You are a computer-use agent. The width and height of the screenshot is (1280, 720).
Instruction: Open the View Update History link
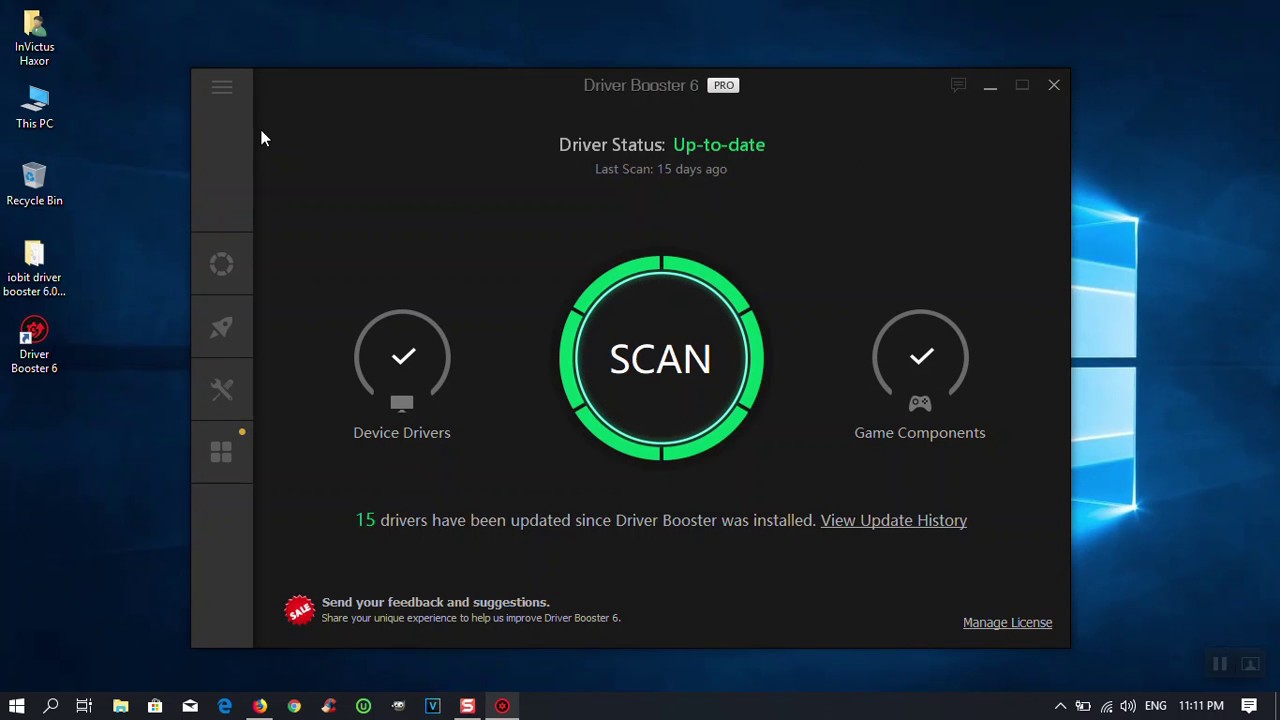[894, 520]
